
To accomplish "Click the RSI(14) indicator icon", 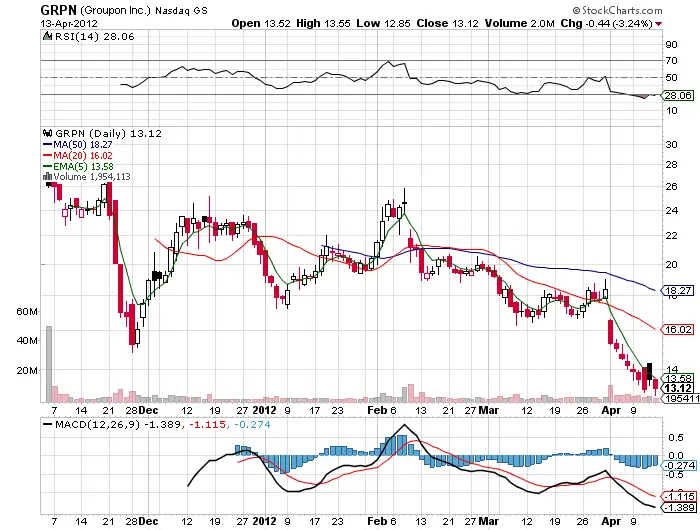I will (x=47, y=36).
